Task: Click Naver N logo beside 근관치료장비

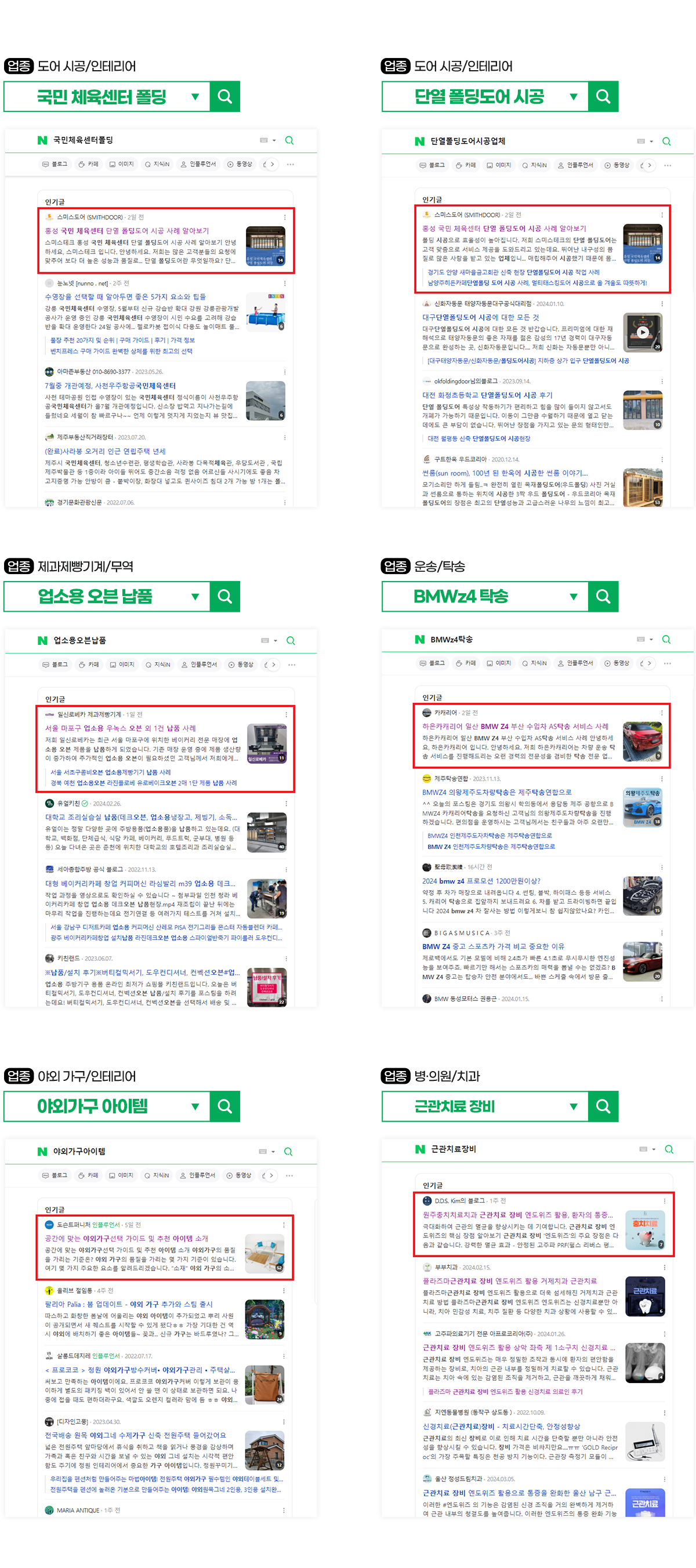Action: (x=420, y=1149)
